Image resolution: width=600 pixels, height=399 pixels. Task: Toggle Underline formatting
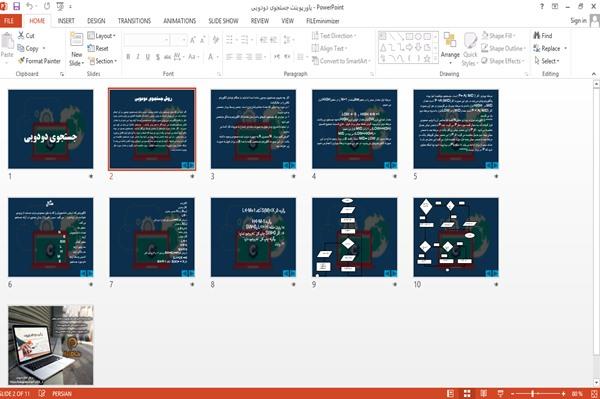pos(148,57)
